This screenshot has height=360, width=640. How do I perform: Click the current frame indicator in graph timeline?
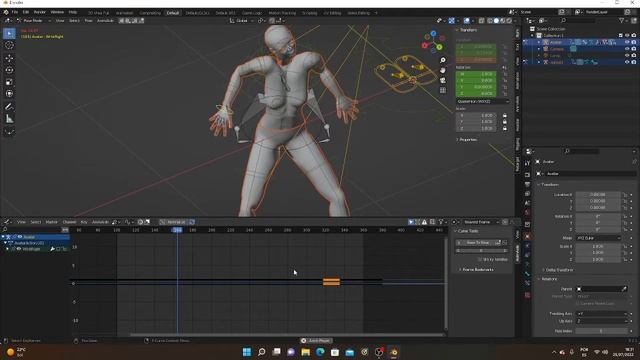click(x=177, y=230)
